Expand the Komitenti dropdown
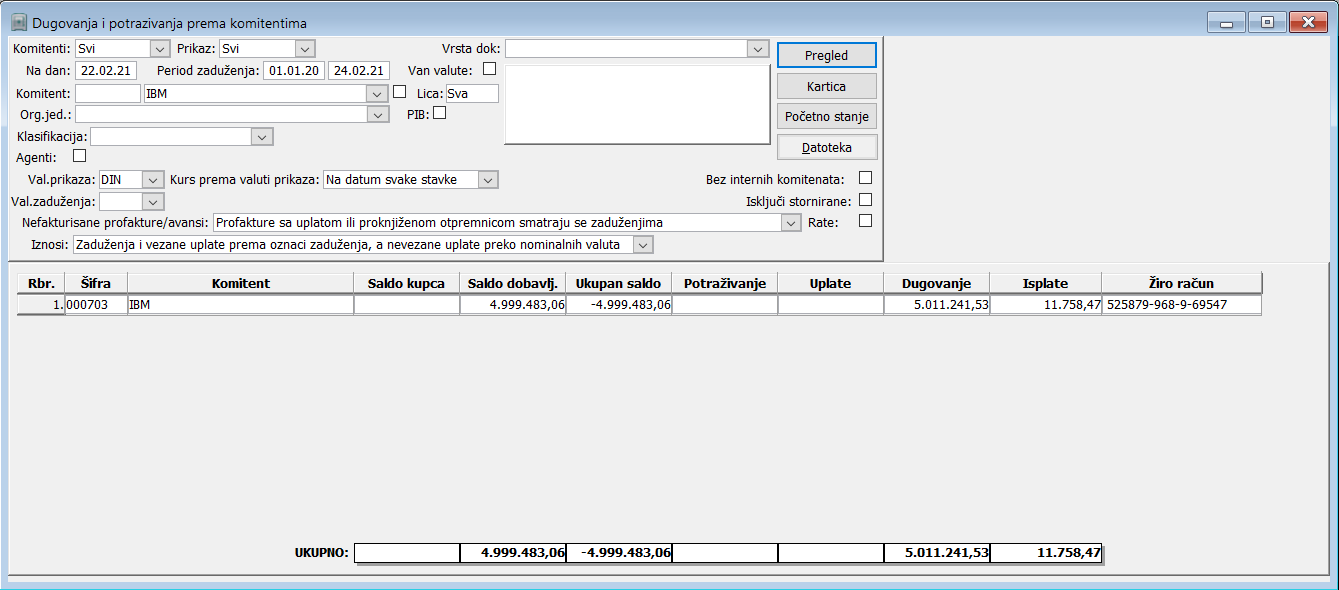The height and width of the screenshot is (590, 1339). (x=160, y=48)
